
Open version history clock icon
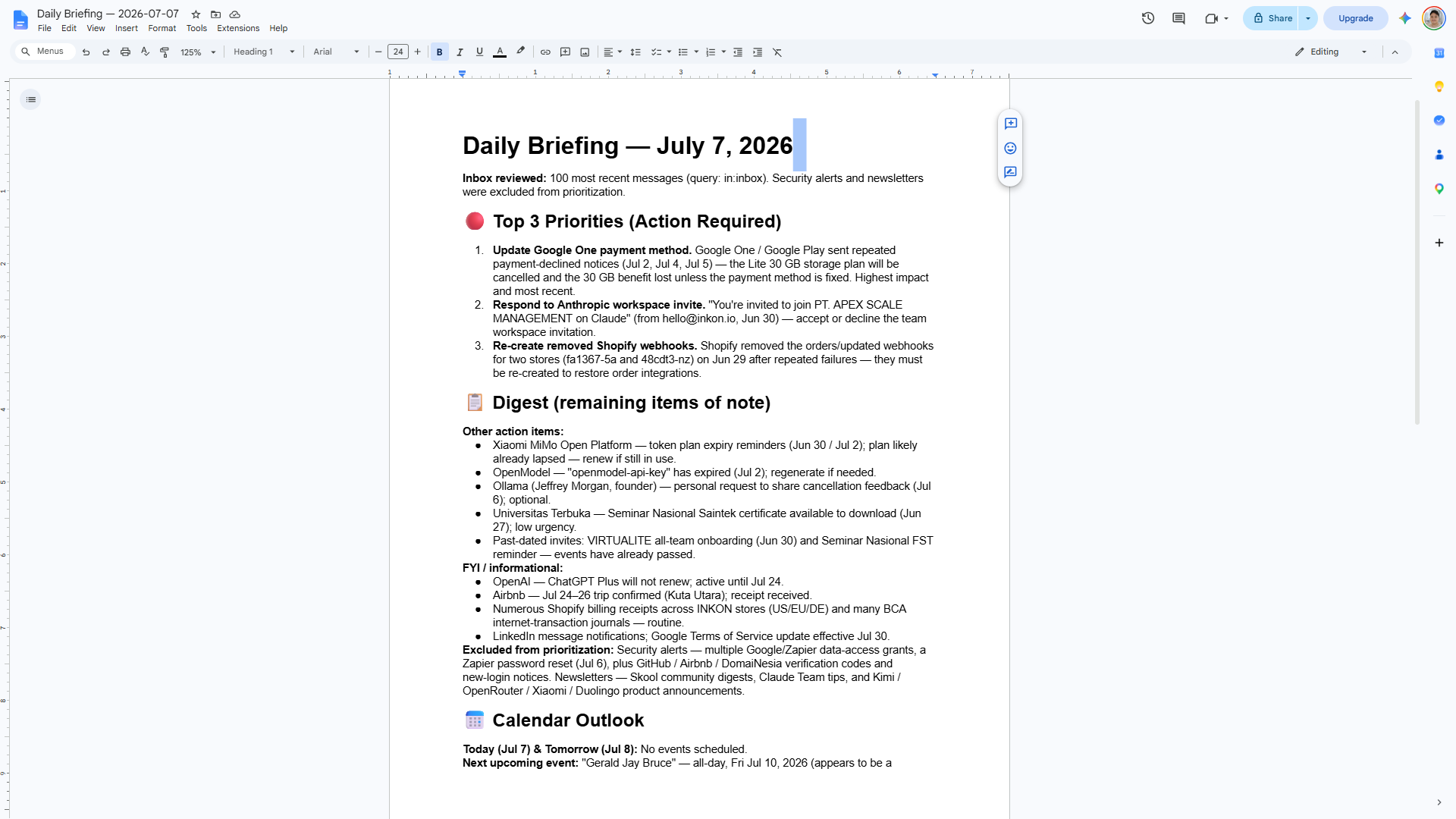[x=1148, y=18]
